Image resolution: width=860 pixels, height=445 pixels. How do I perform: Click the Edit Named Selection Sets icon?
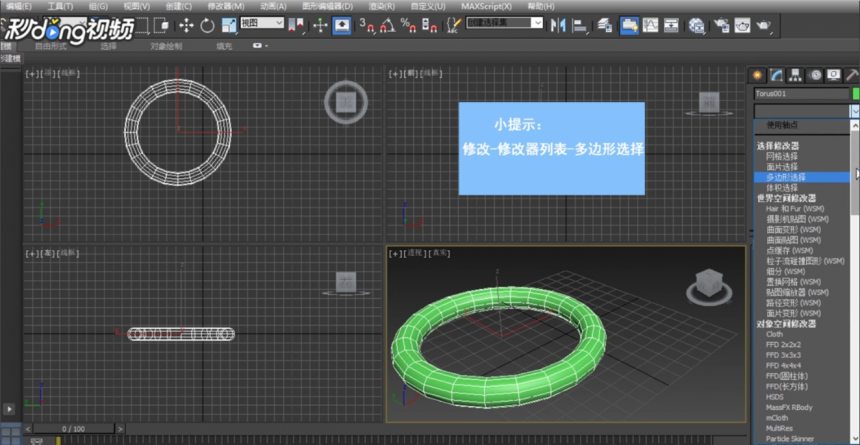click(x=454, y=25)
